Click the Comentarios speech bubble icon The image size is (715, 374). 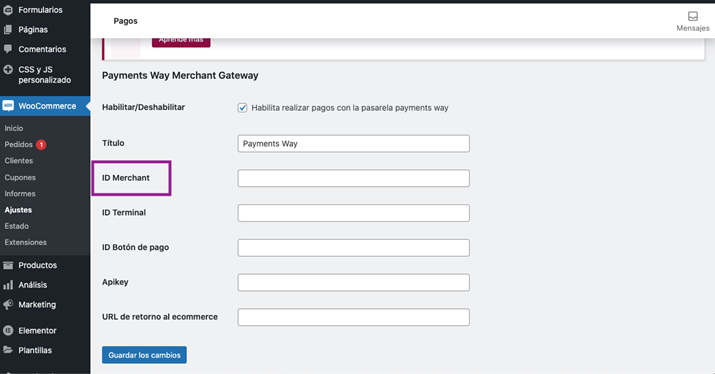tap(8, 49)
